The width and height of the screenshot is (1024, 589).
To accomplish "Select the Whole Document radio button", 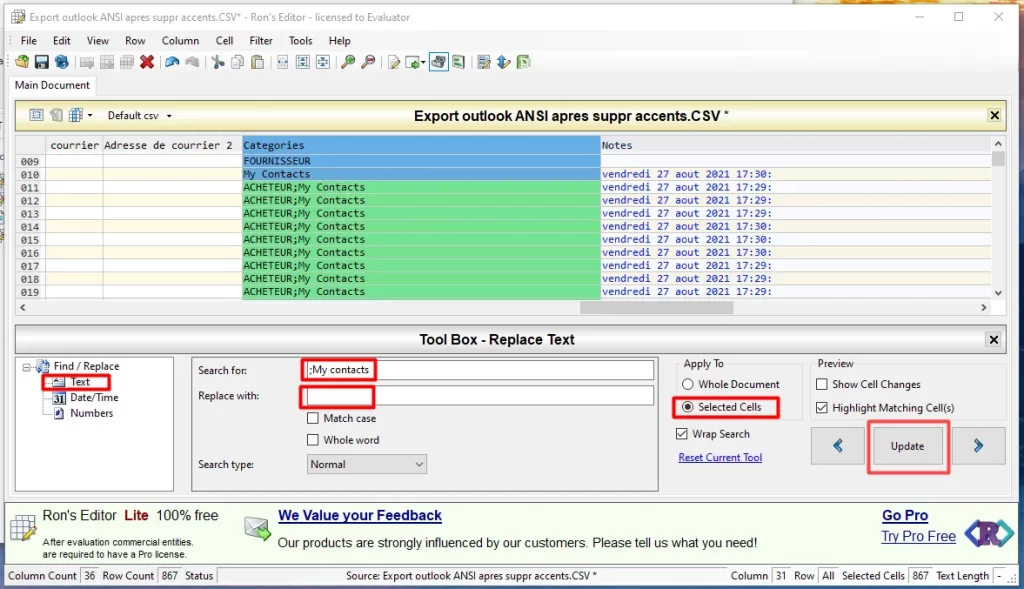I will tap(688, 384).
